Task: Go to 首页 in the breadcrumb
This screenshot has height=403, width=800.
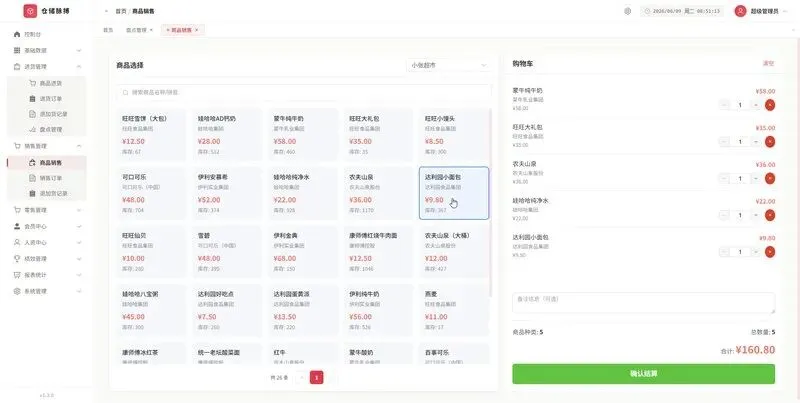Action: (120, 11)
